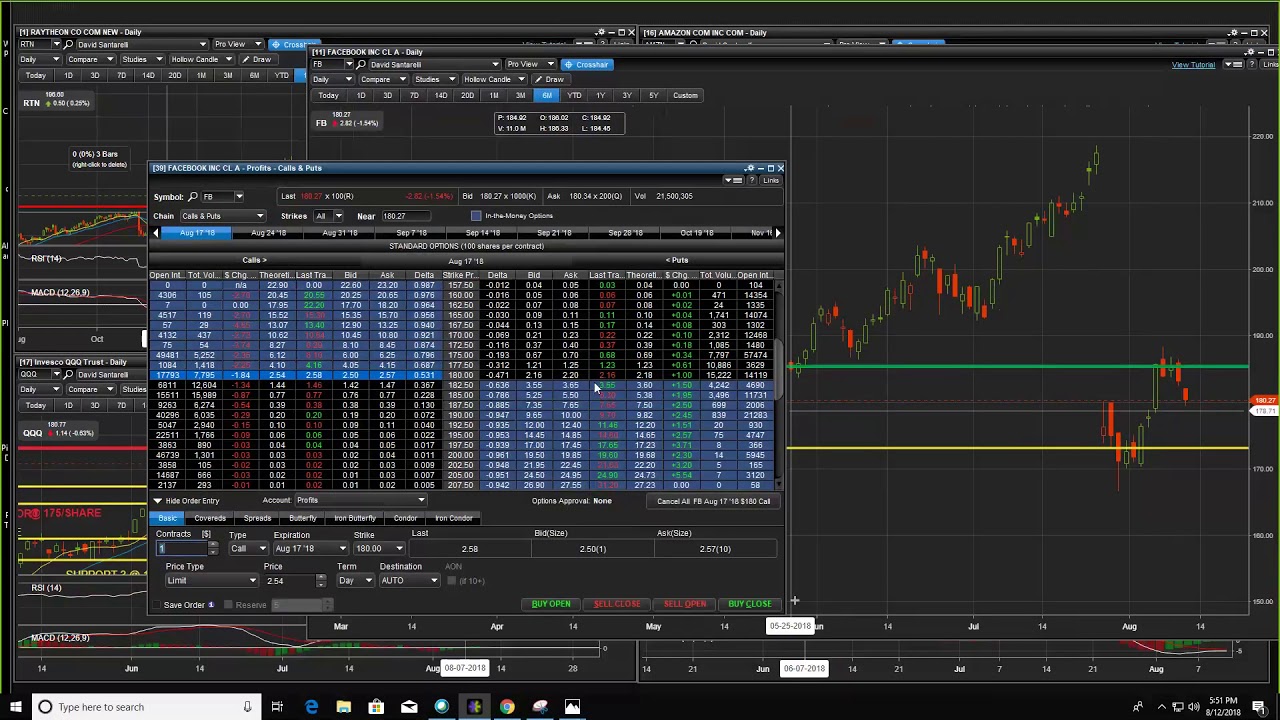The width and height of the screenshot is (1280, 720).
Task: Select the Aug 24 '18 expiration tab
Action: pos(269,233)
